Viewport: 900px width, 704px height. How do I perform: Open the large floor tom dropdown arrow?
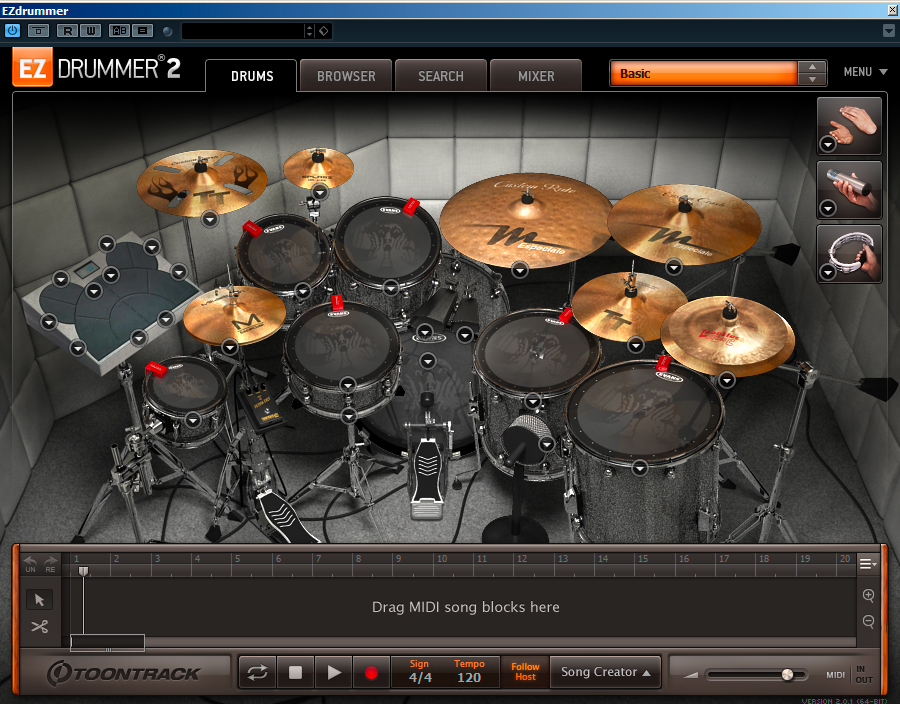coord(639,468)
